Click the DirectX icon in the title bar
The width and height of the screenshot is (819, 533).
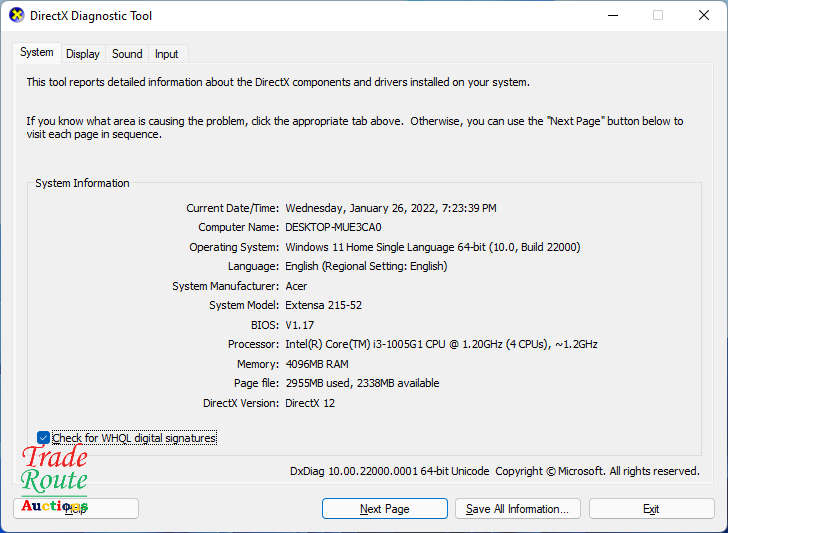coord(17,16)
